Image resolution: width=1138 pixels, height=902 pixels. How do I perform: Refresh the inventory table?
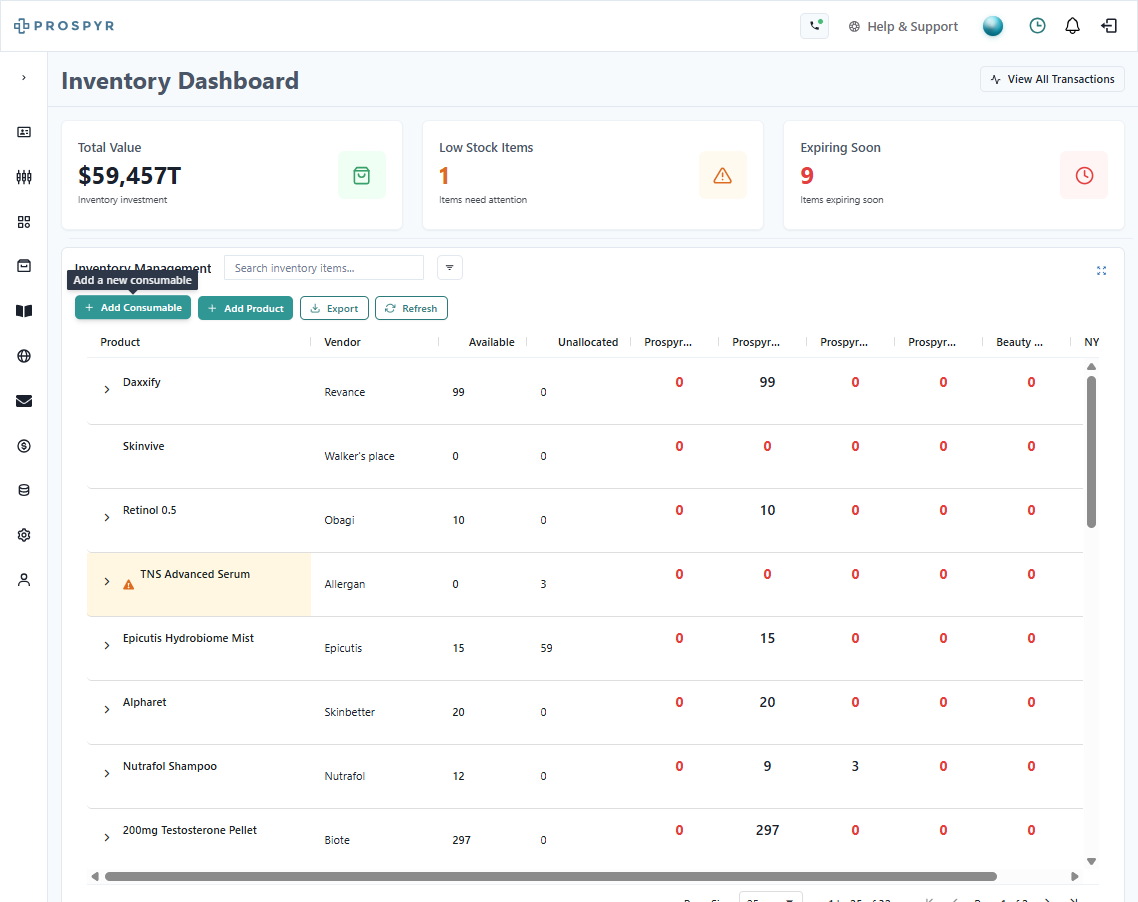coord(411,308)
